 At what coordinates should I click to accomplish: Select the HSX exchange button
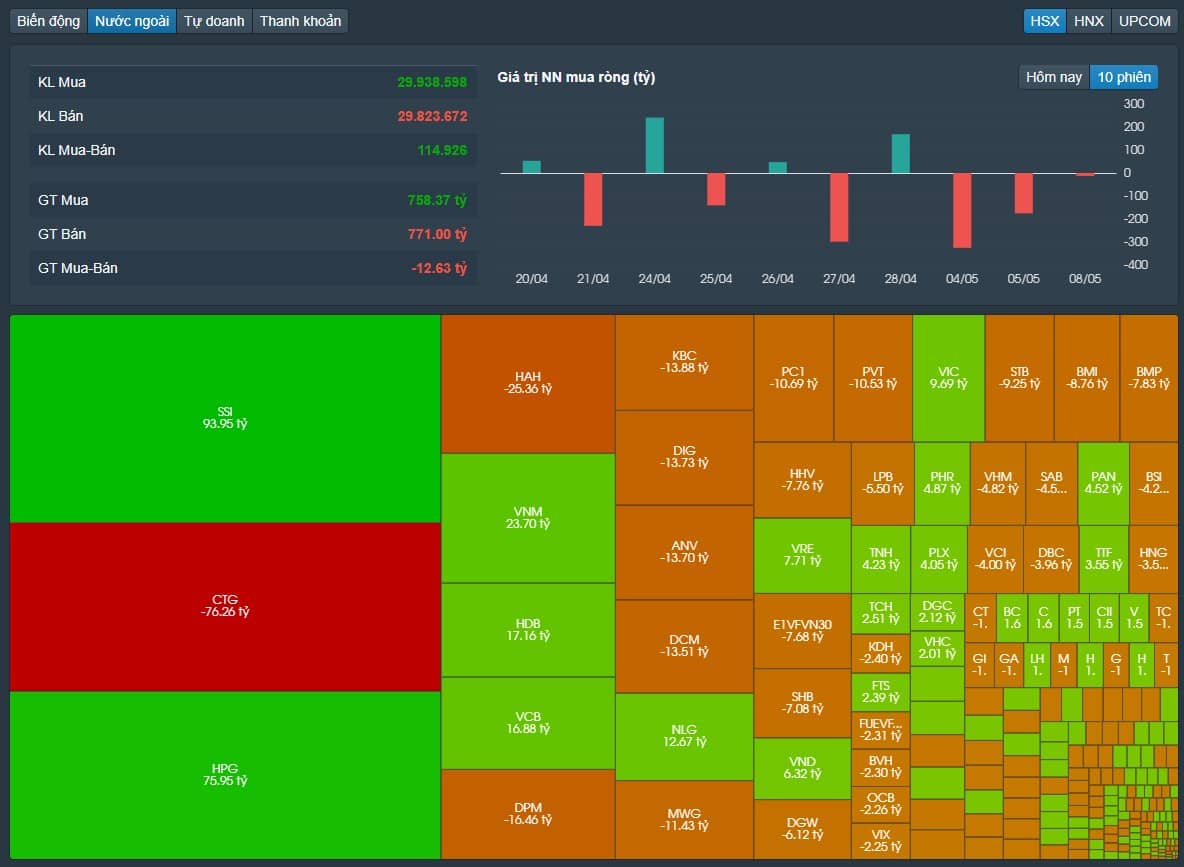pos(1045,21)
